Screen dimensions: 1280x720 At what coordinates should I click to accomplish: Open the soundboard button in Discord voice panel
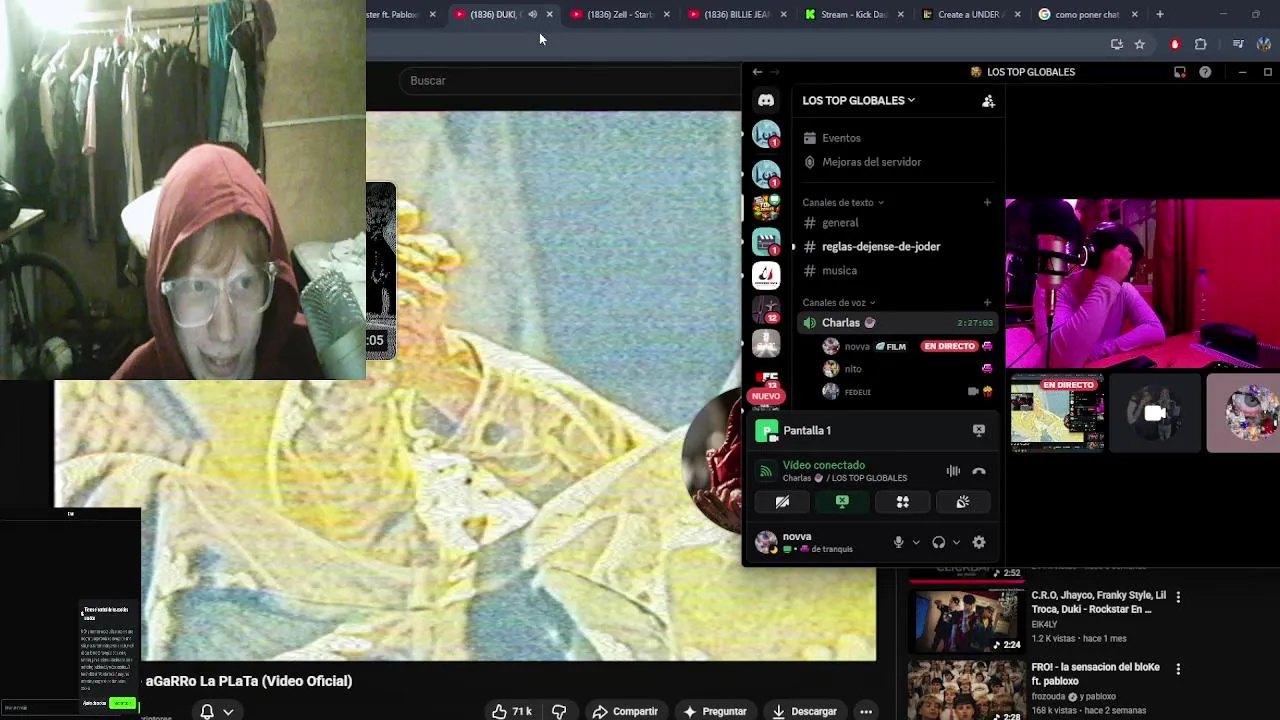(962, 502)
